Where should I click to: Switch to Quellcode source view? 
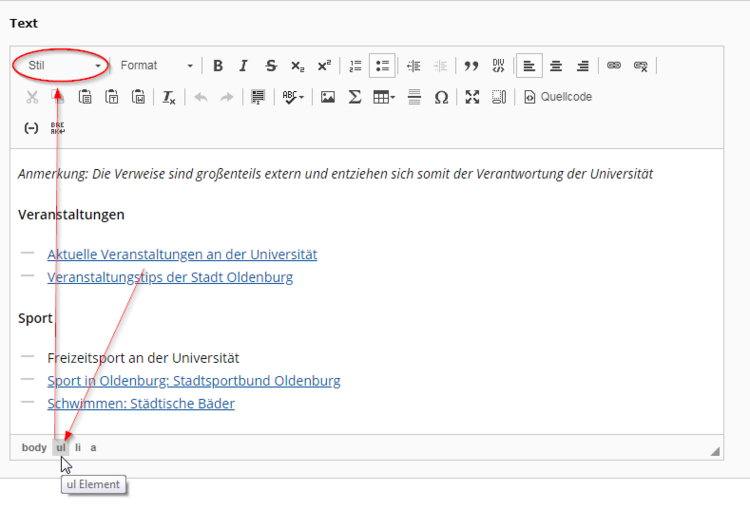click(x=558, y=97)
